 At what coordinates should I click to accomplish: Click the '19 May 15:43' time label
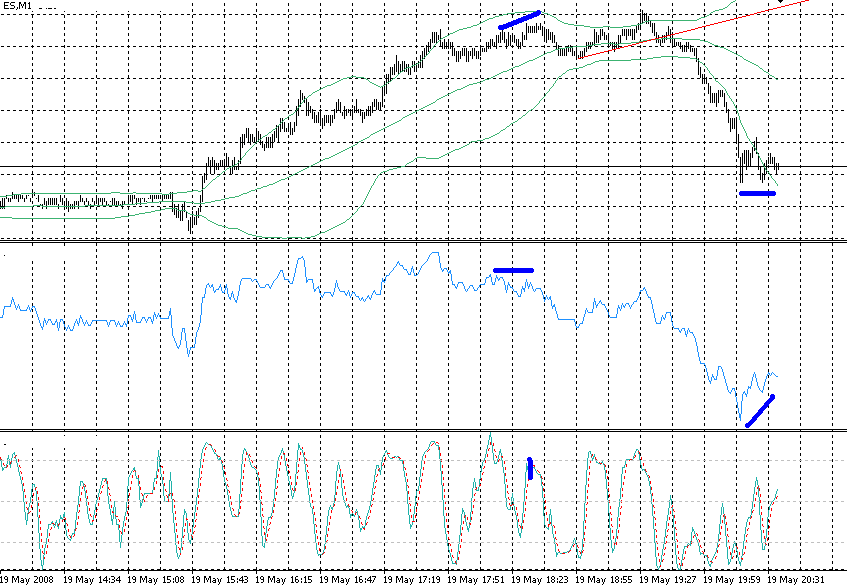tap(220, 579)
